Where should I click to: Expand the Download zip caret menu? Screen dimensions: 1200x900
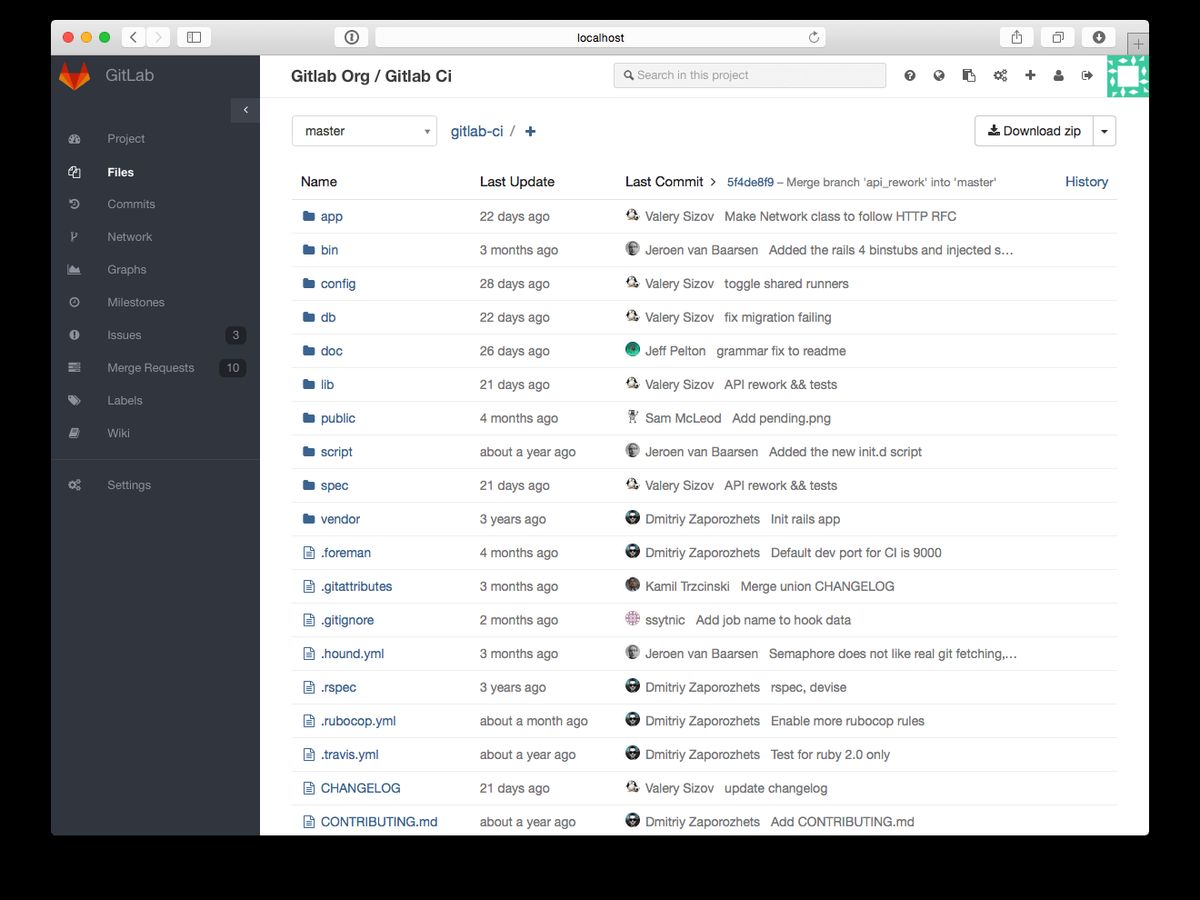1104,131
